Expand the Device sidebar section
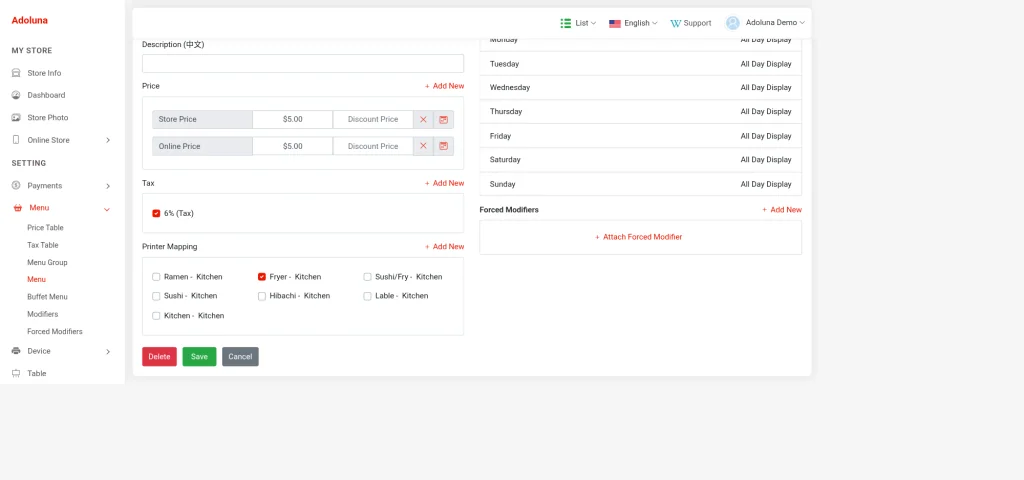The height and width of the screenshot is (480, 1024). click(61, 351)
